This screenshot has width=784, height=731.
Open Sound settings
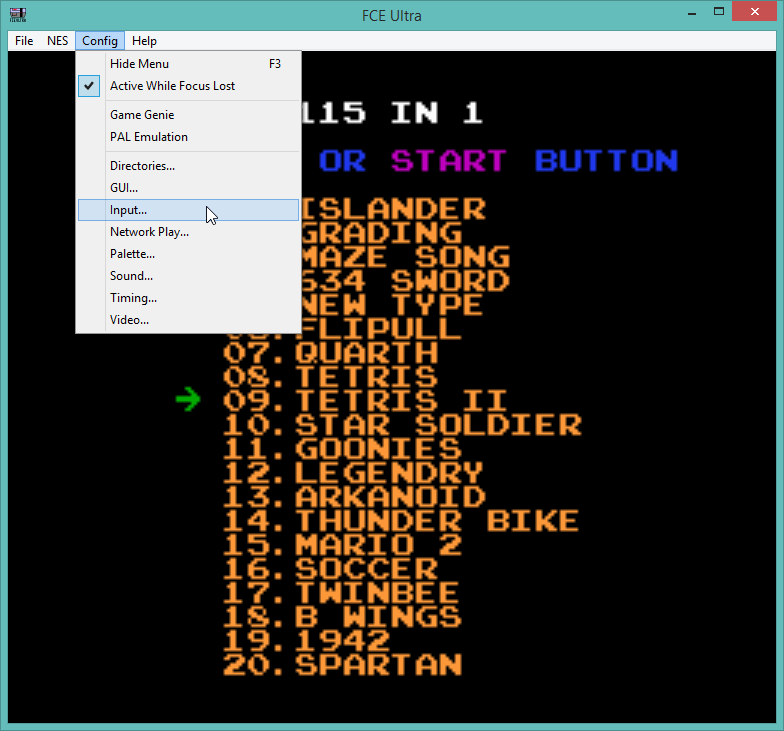coord(188,276)
